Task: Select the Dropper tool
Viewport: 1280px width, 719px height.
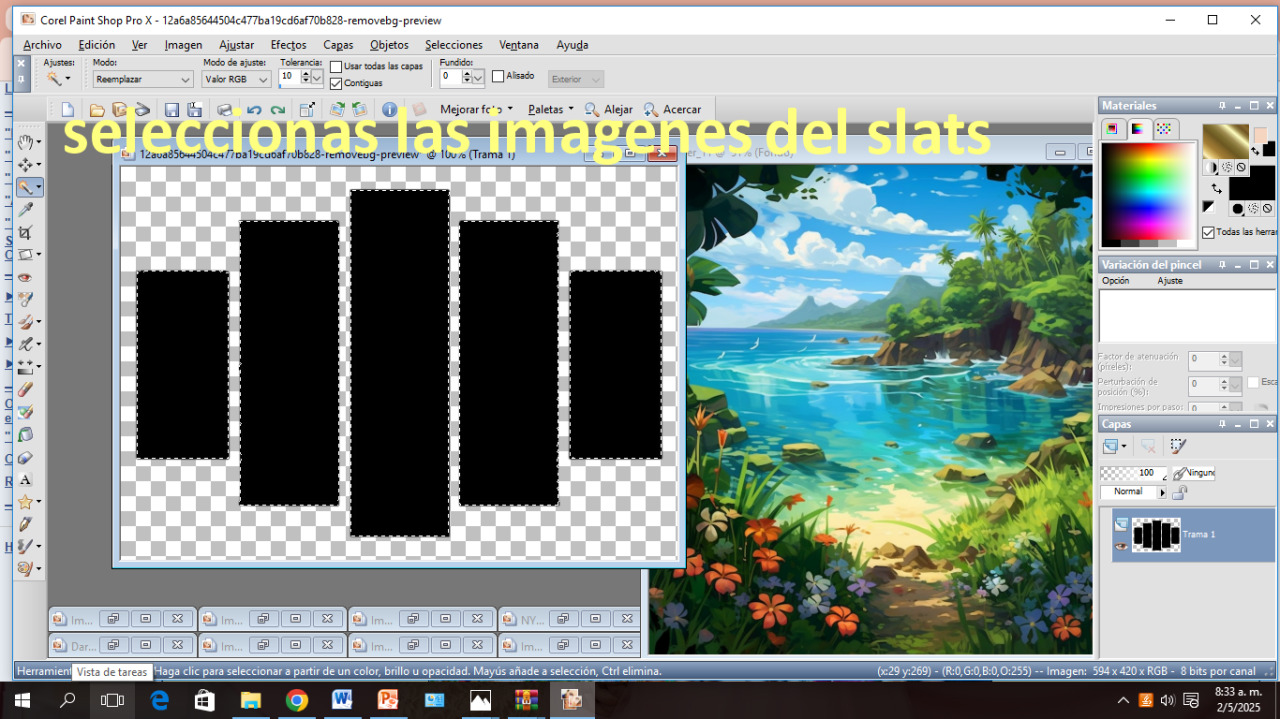Action: pos(26,209)
